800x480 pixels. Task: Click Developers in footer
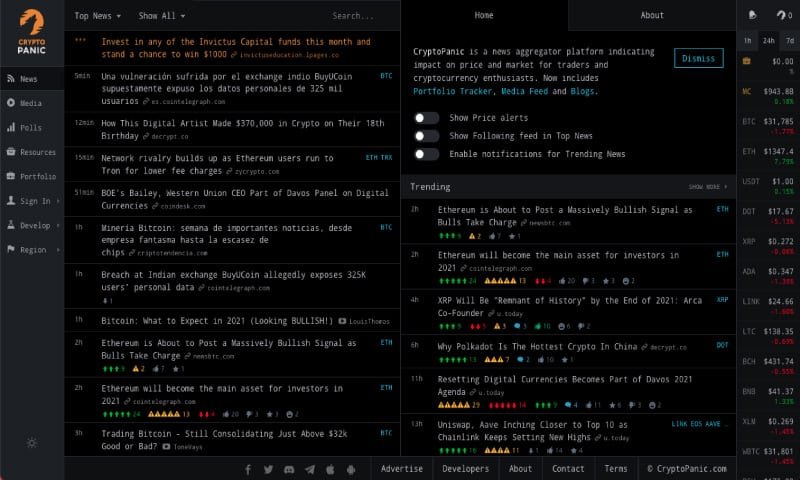tap(466, 469)
